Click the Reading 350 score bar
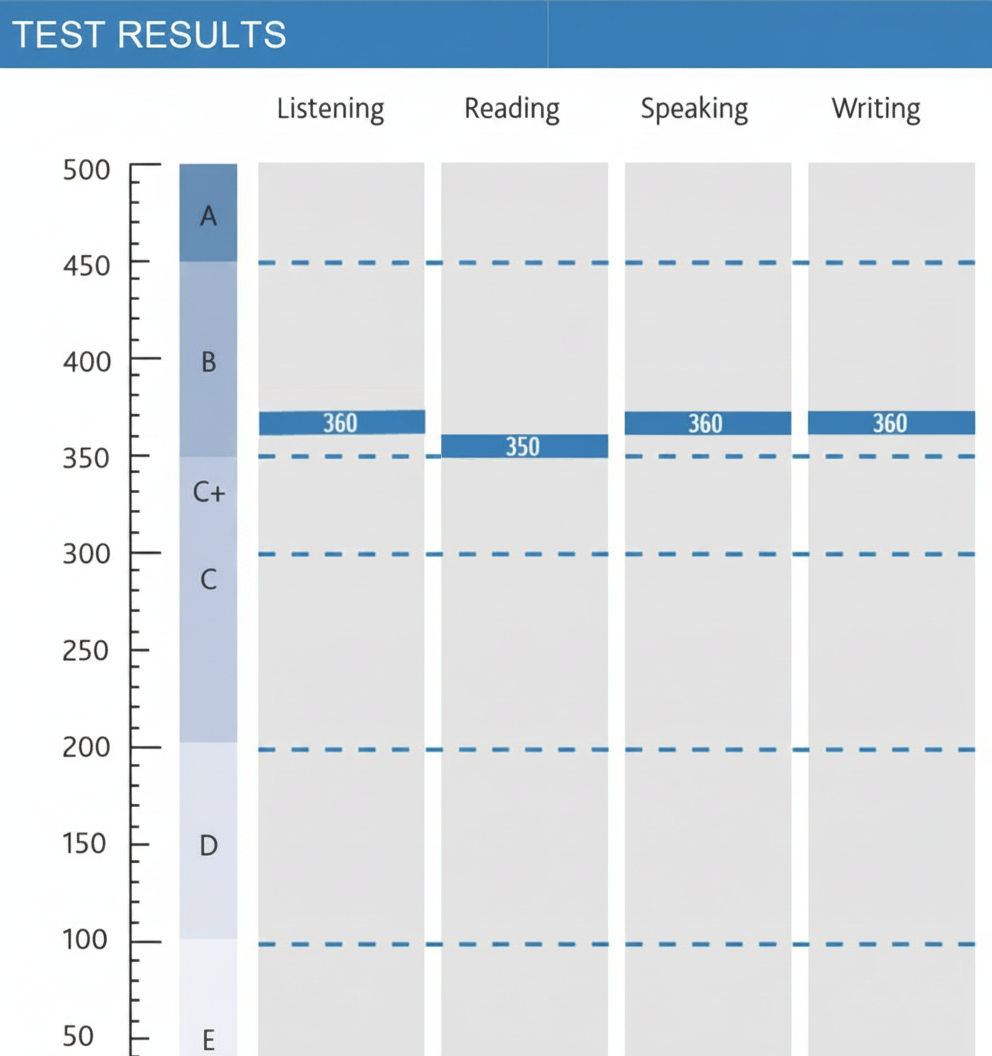The height and width of the screenshot is (1056, 992). [x=523, y=446]
